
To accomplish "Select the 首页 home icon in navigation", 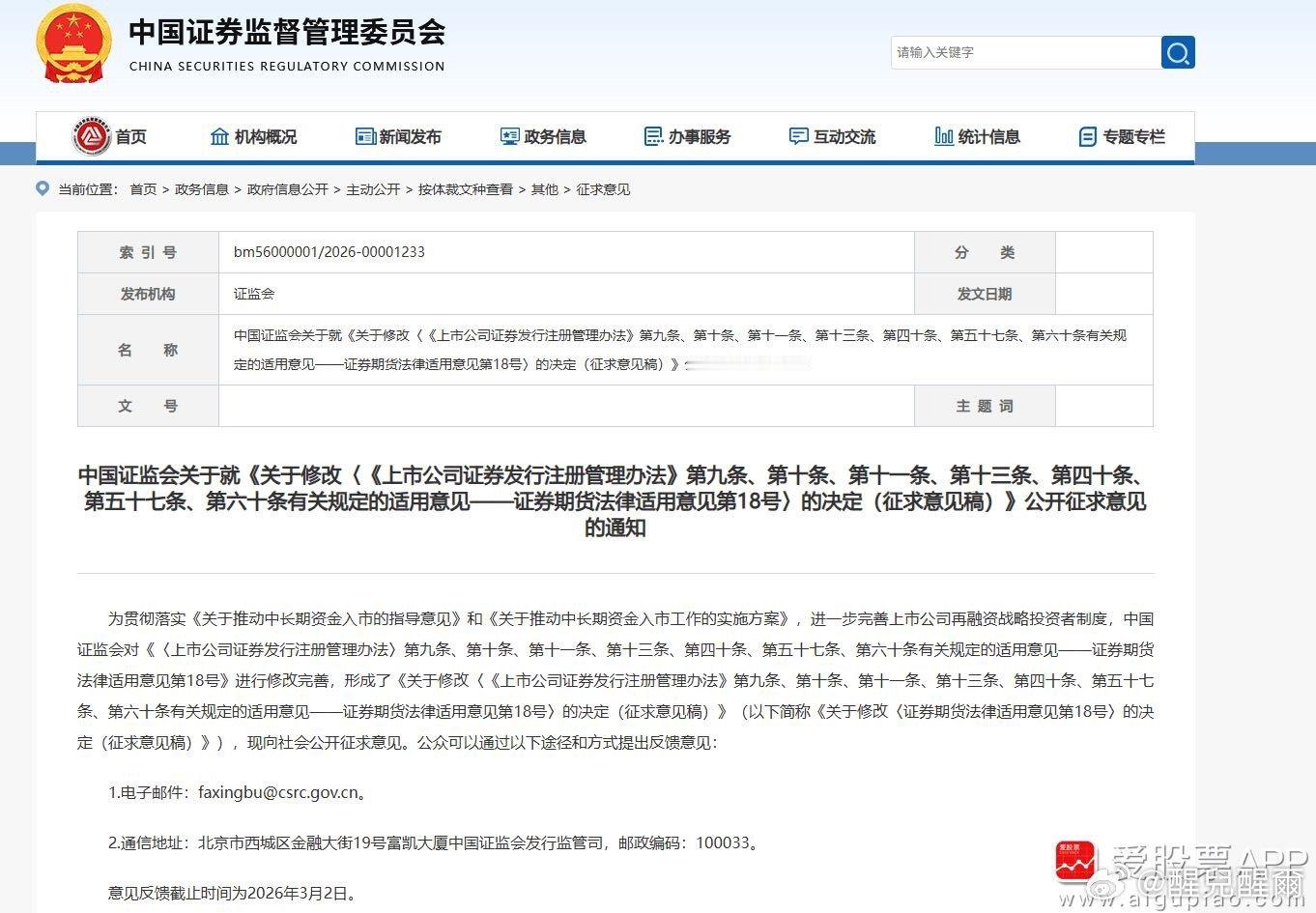I will pyautogui.click(x=91, y=136).
